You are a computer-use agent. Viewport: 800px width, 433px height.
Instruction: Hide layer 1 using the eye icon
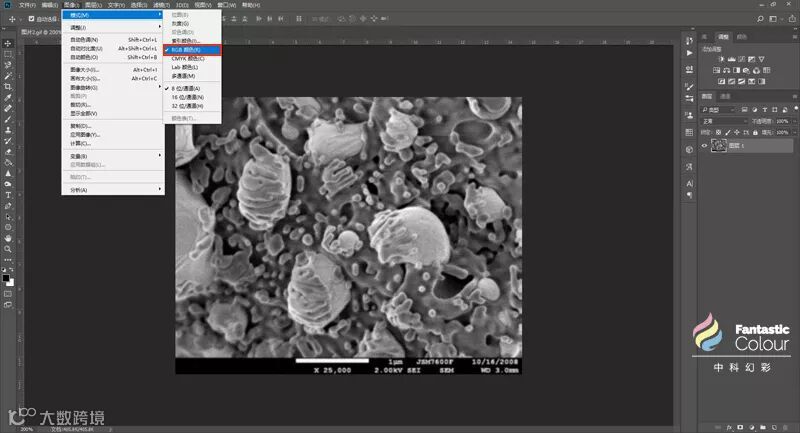[704, 146]
